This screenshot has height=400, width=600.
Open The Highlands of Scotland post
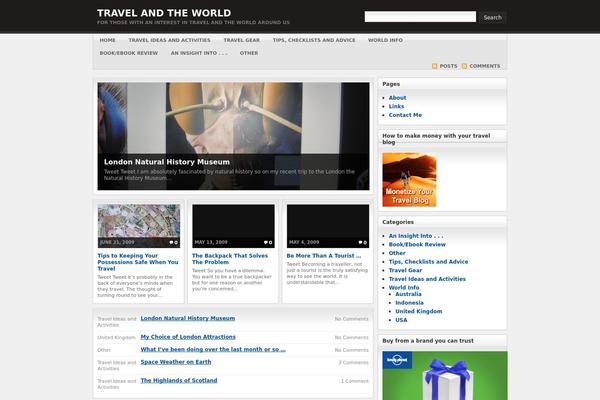coord(179,380)
